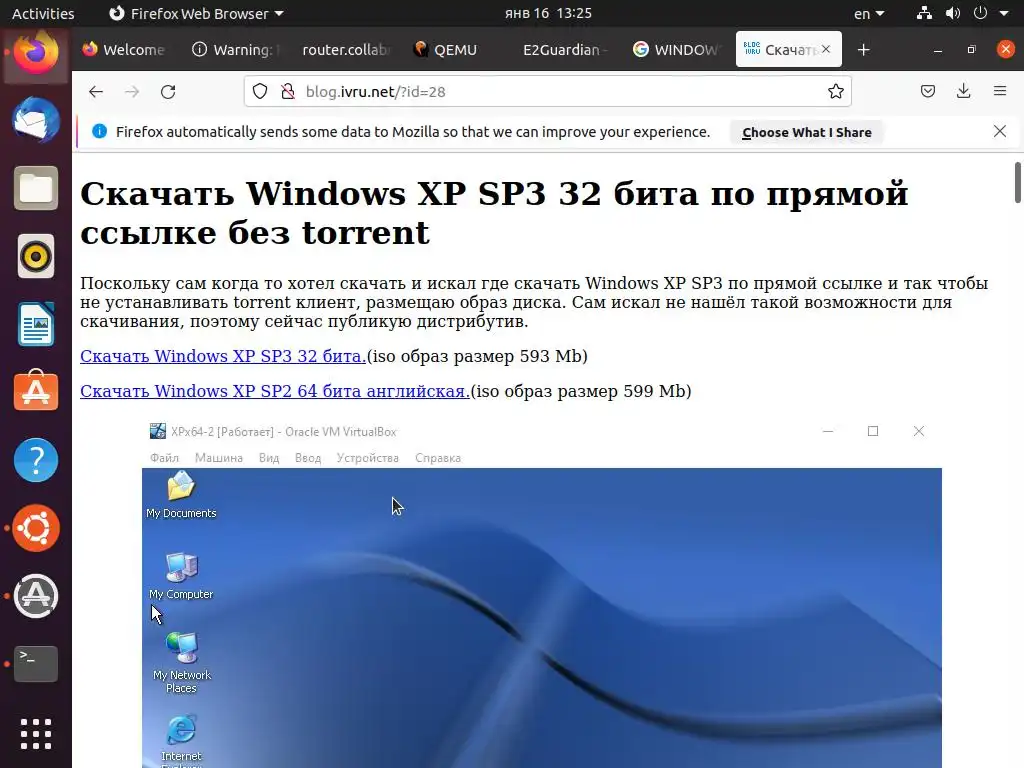Switch to the router.collab tab

346,50
